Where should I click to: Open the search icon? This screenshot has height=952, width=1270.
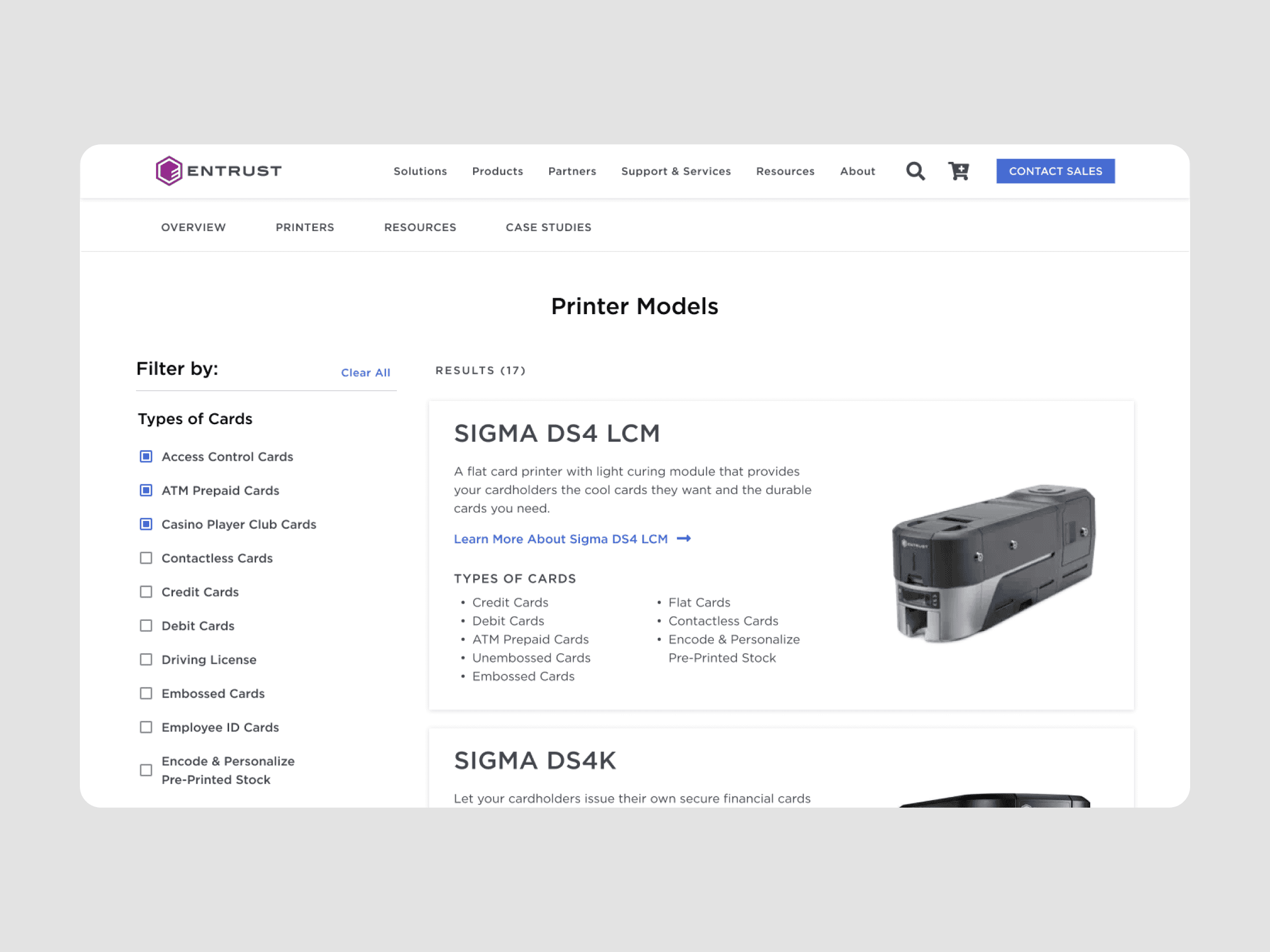pos(915,171)
